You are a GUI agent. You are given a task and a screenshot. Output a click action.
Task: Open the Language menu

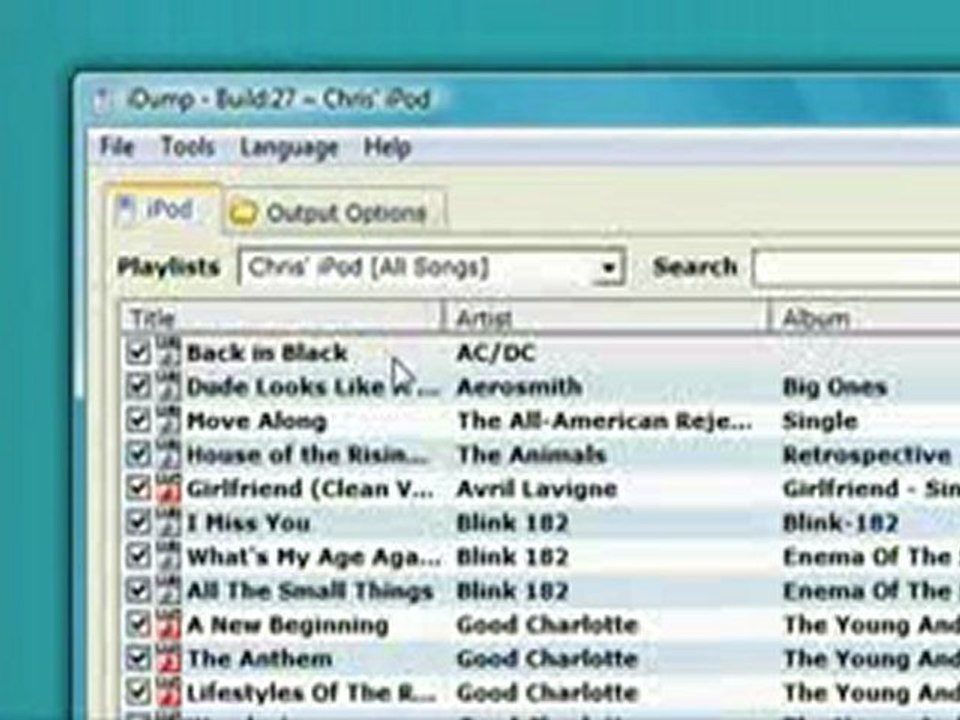(x=288, y=148)
